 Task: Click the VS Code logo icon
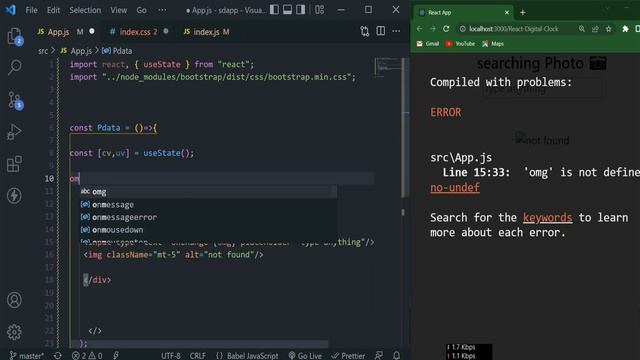tap(10, 10)
